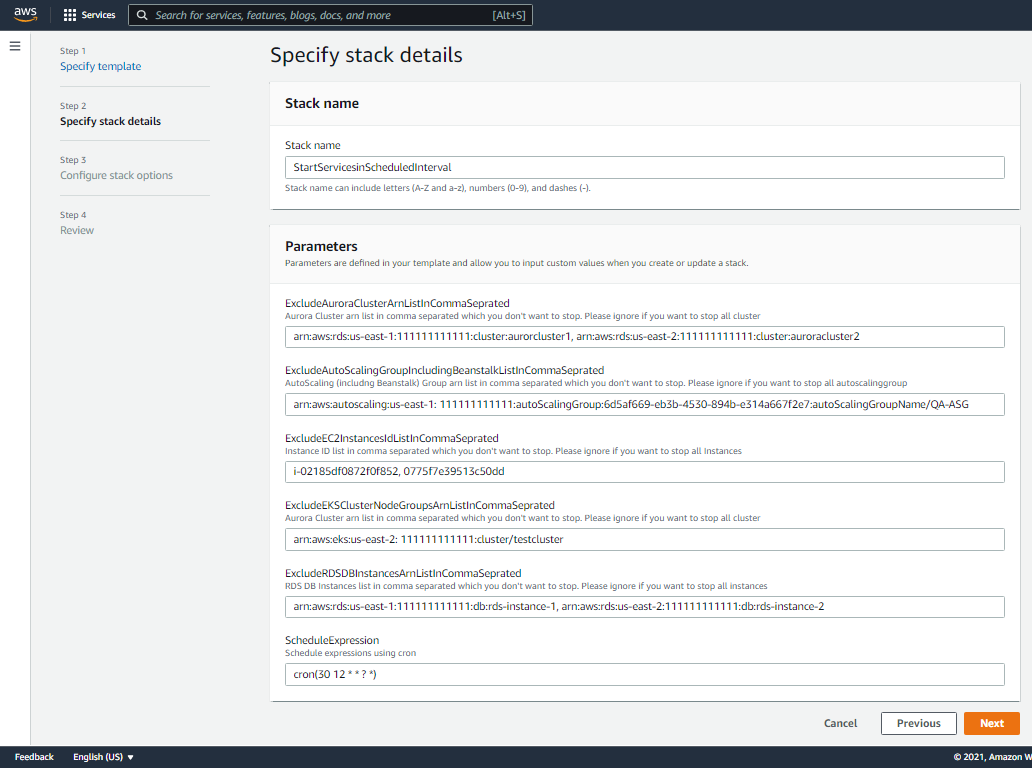
Task: Open the Feedback link in footer
Action: (34, 757)
